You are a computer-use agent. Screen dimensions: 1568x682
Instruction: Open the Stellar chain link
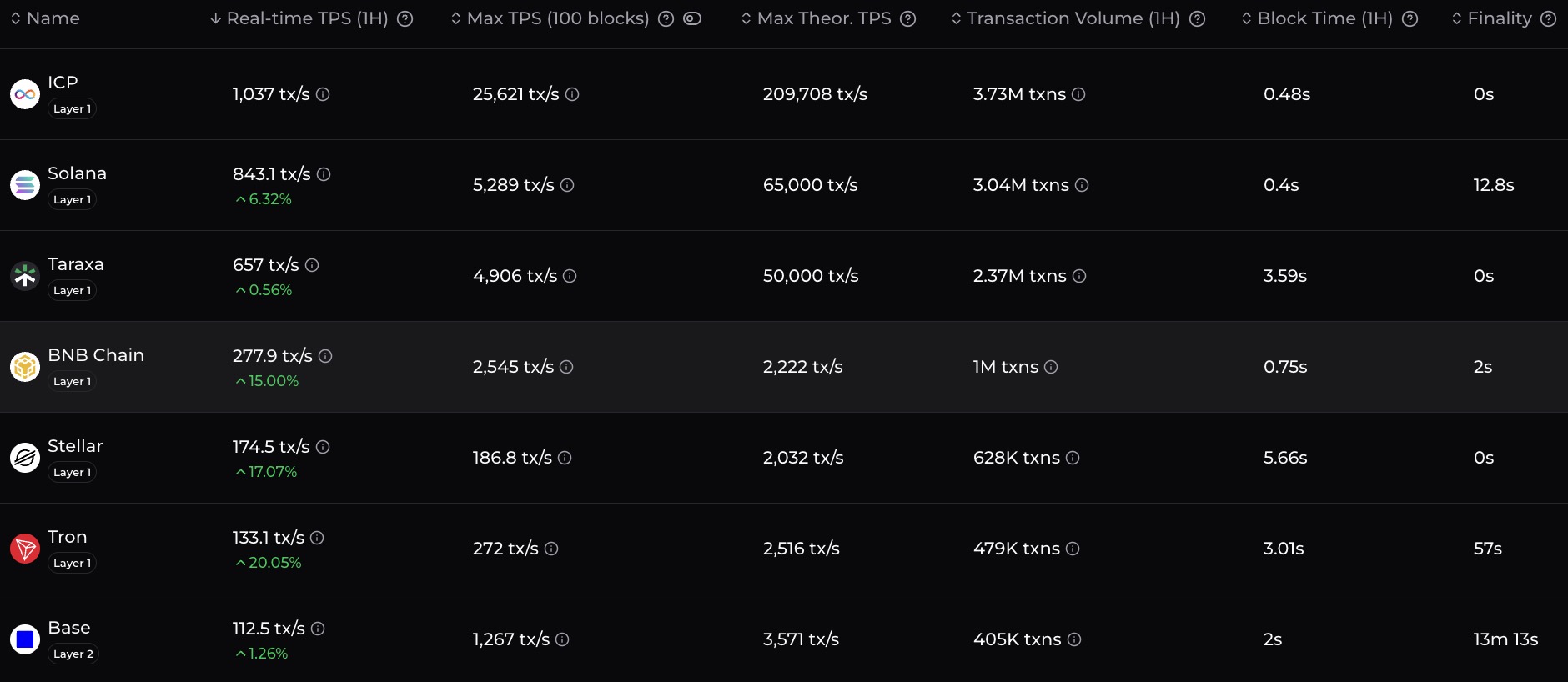coord(75,446)
